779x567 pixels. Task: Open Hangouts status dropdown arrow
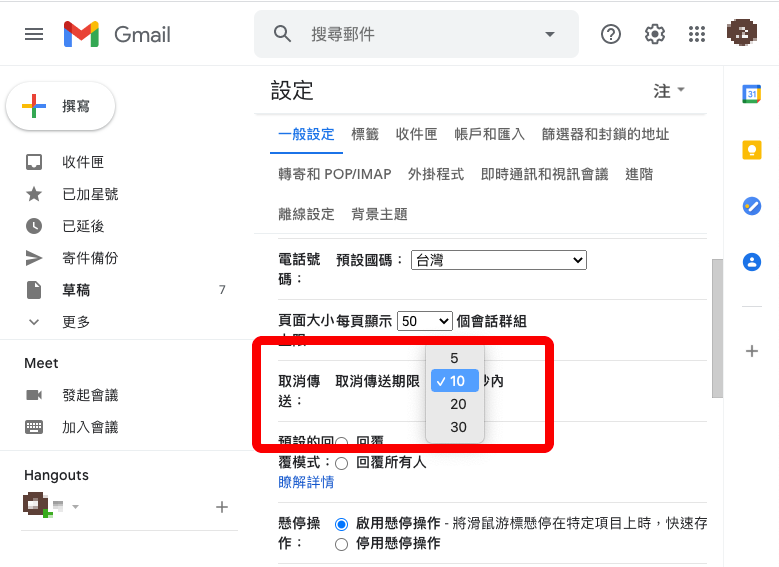coord(76,507)
